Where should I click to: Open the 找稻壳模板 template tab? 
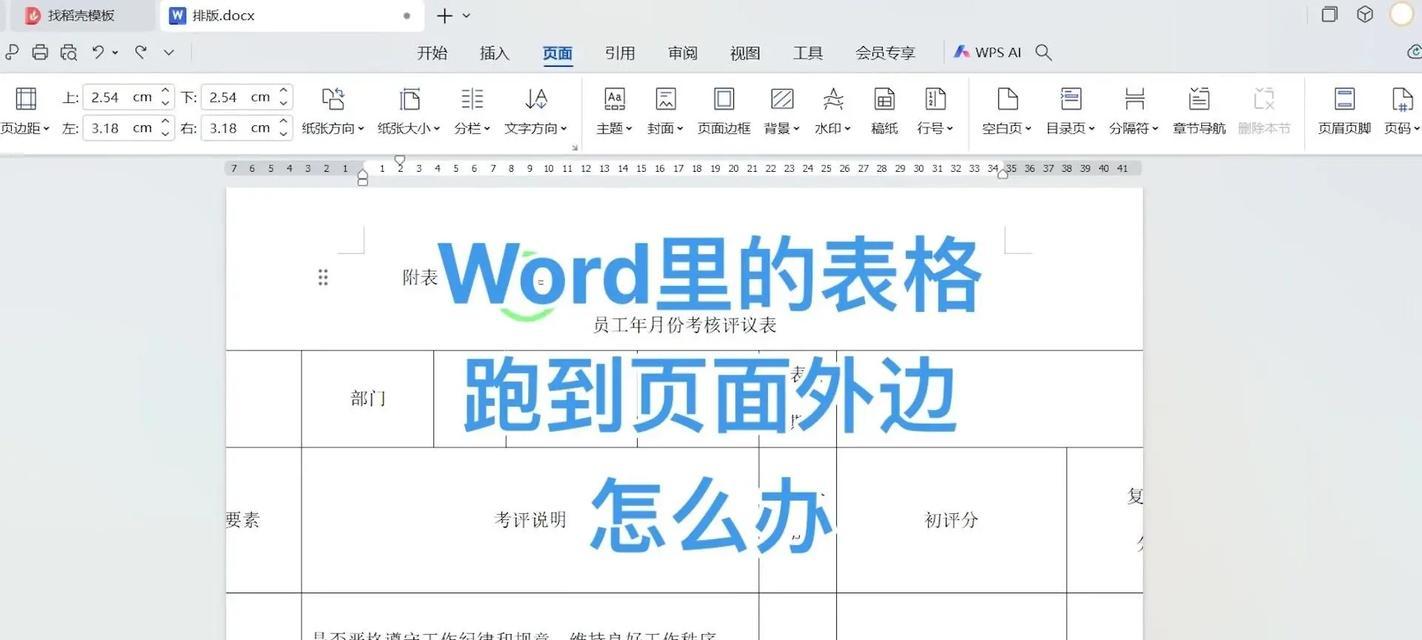84,15
